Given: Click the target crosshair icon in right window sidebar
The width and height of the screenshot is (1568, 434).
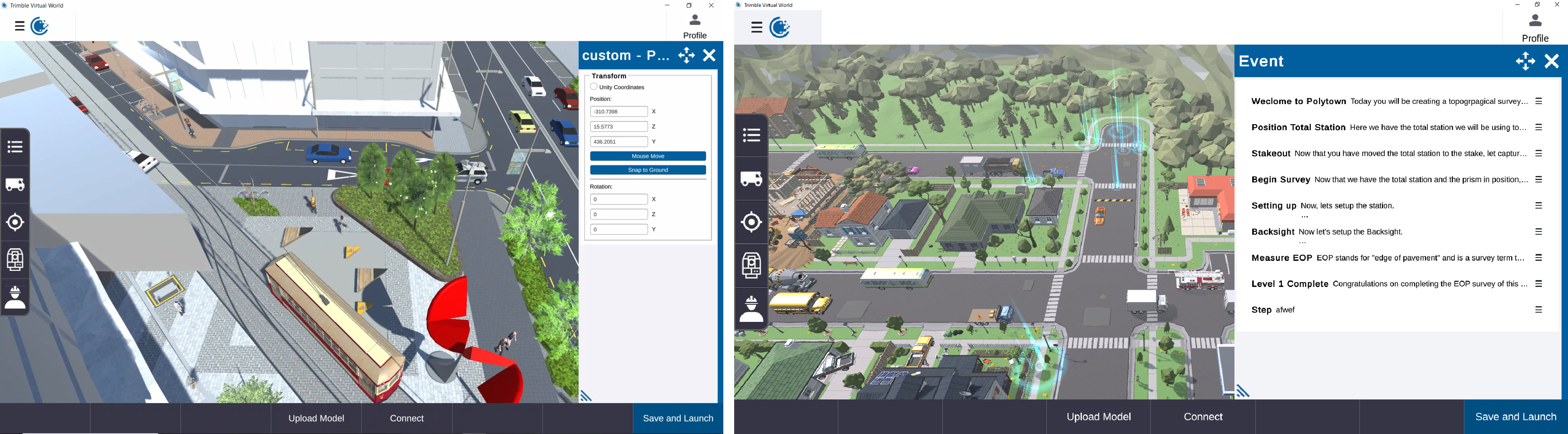Looking at the screenshot, I should (751, 221).
